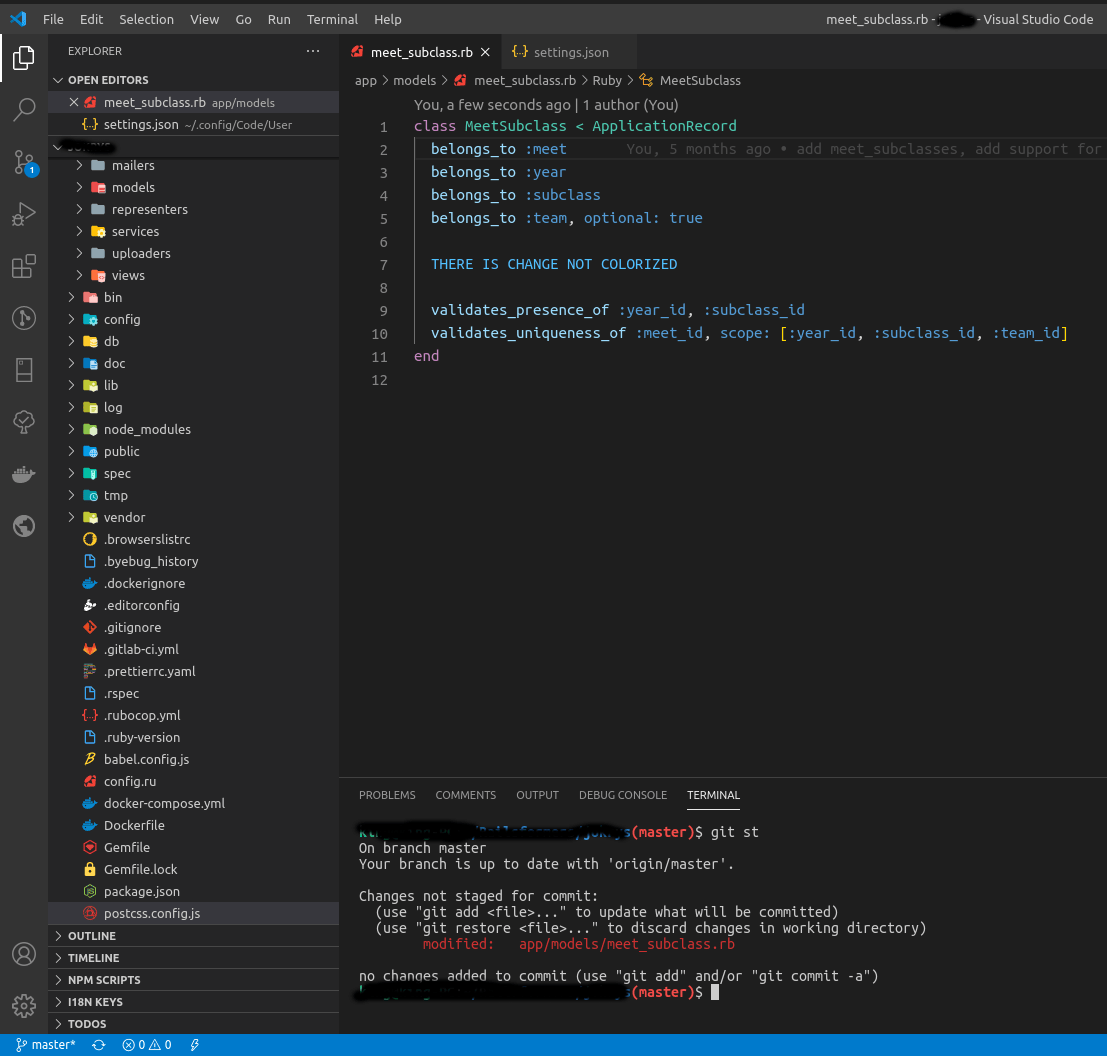Open the Help menu
This screenshot has height=1056, width=1107.
pyautogui.click(x=388, y=19)
